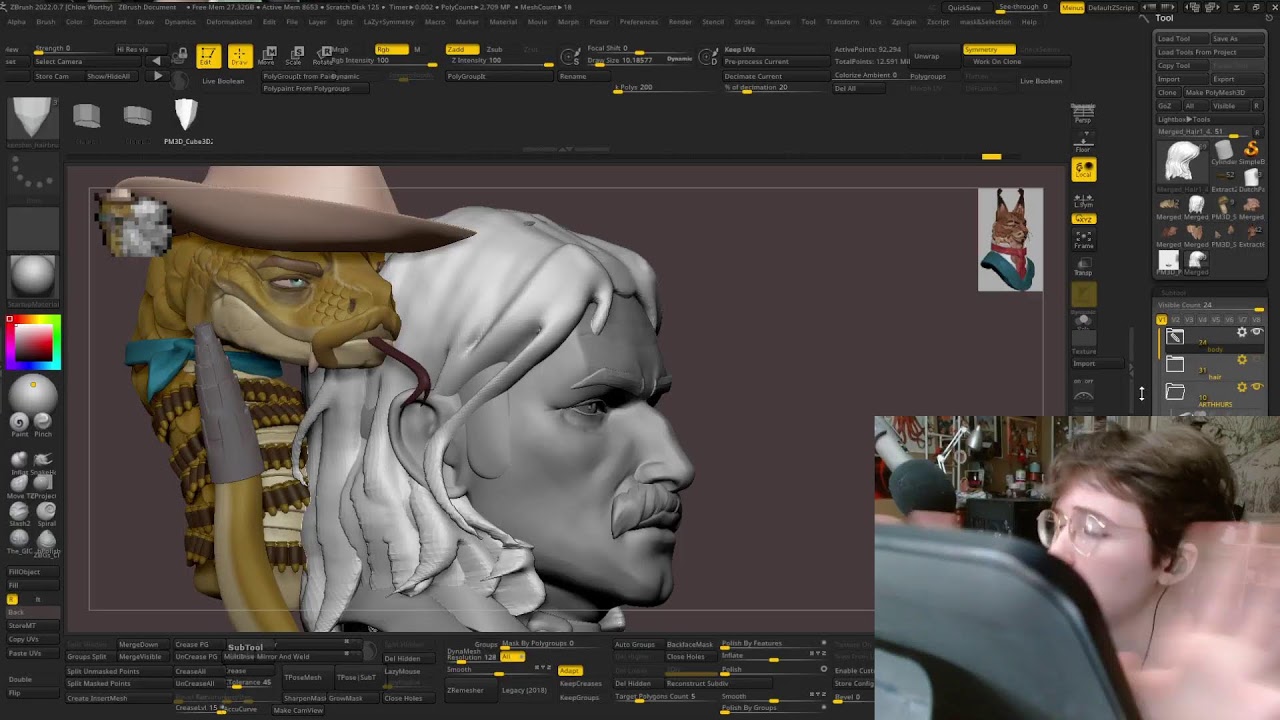Expand the ARTHHURS subtool folder
The width and height of the screenshot is (1280, 720).
(1175, 392)
